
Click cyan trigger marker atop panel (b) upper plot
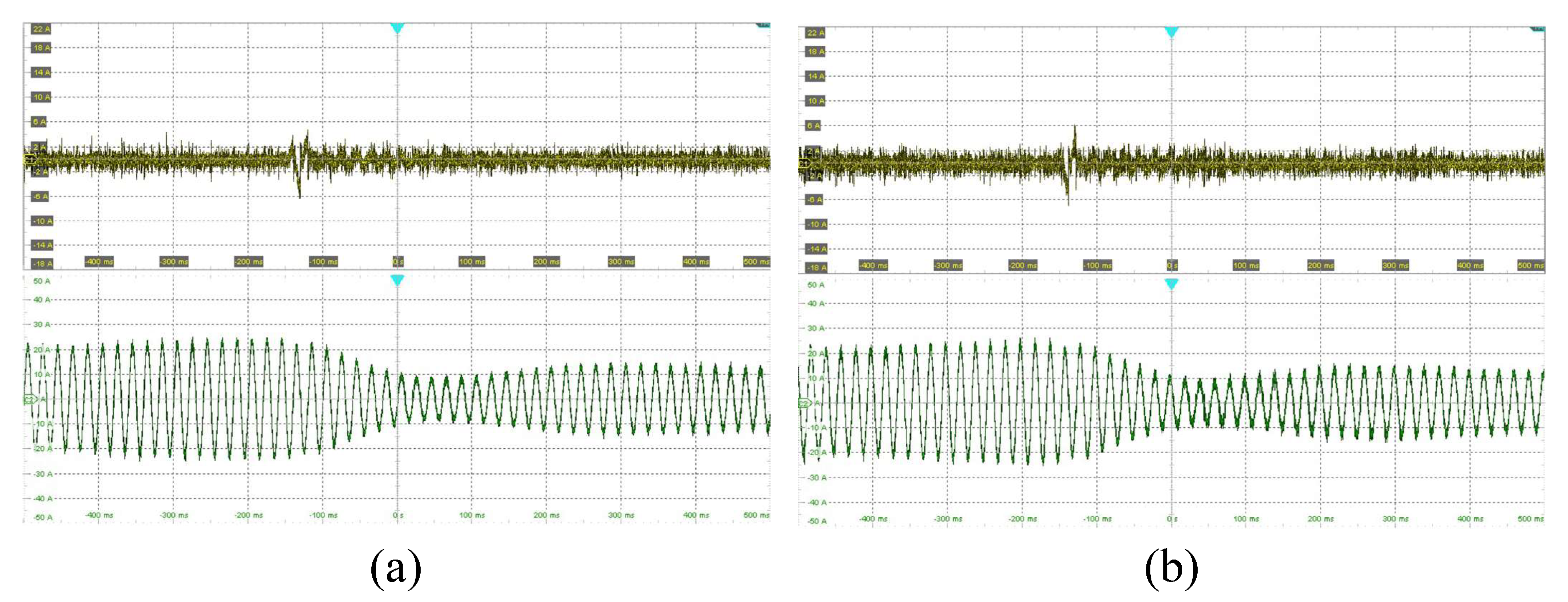click(1171, 31)
